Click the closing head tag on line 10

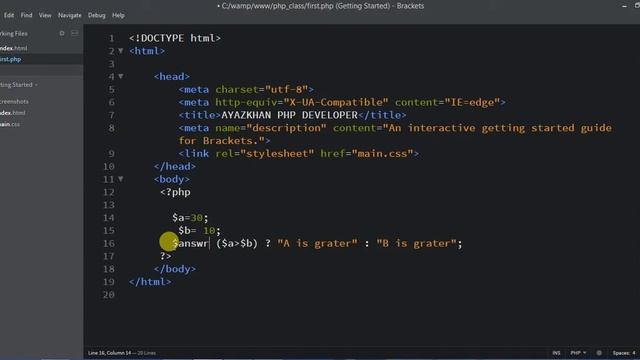point(175,167)
